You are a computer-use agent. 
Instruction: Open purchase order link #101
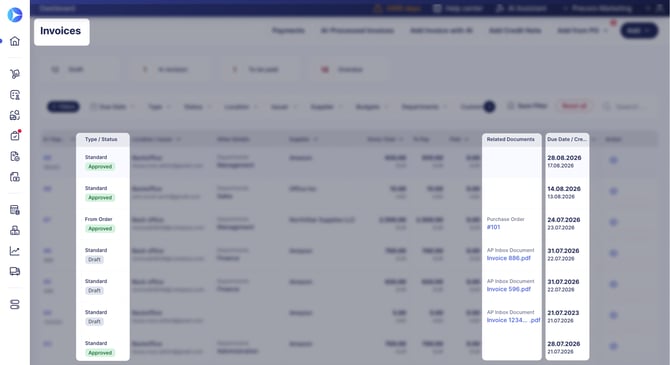[x=494, y=227]
